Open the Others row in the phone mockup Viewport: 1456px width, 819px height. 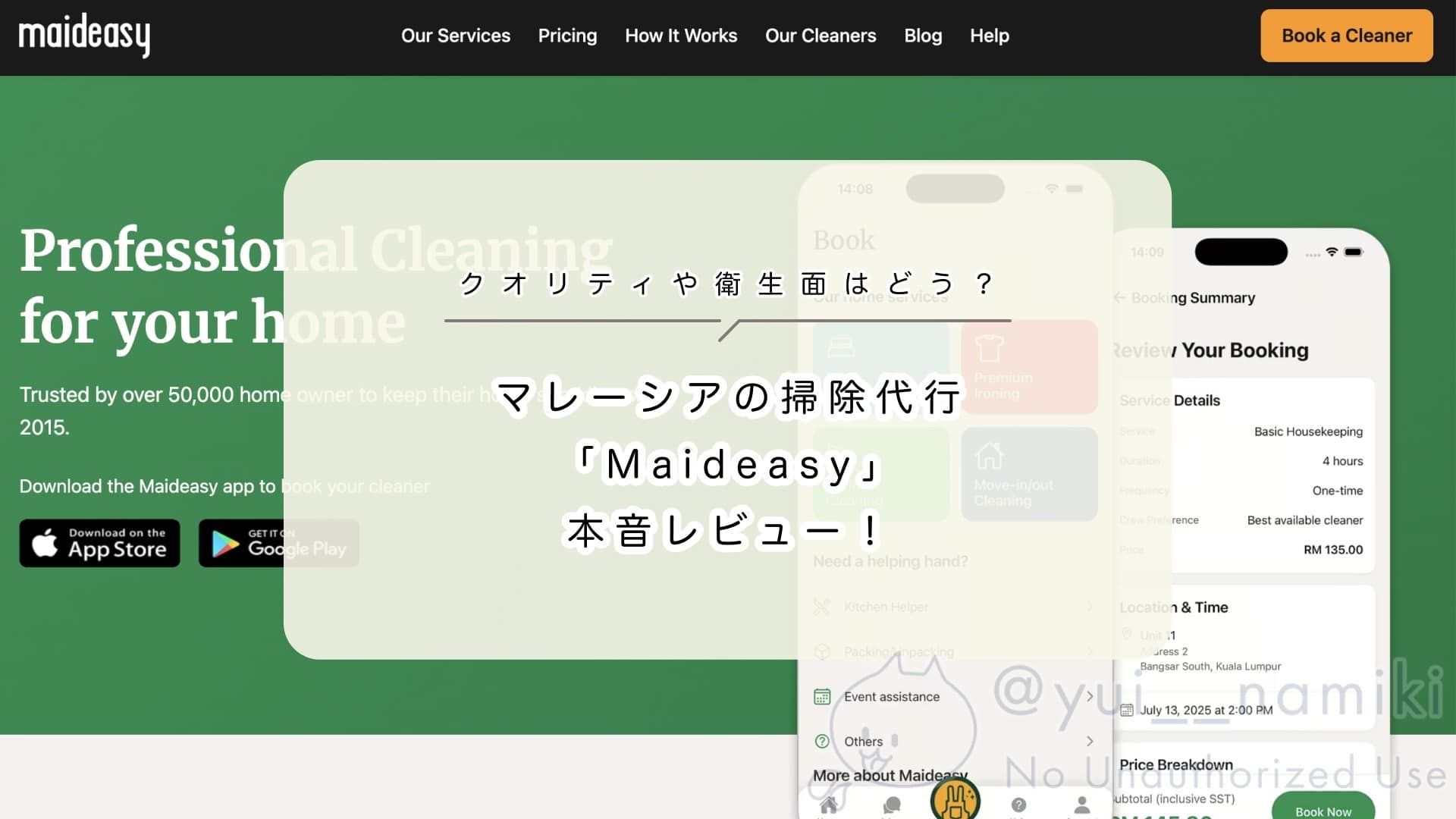pos(955,741)
